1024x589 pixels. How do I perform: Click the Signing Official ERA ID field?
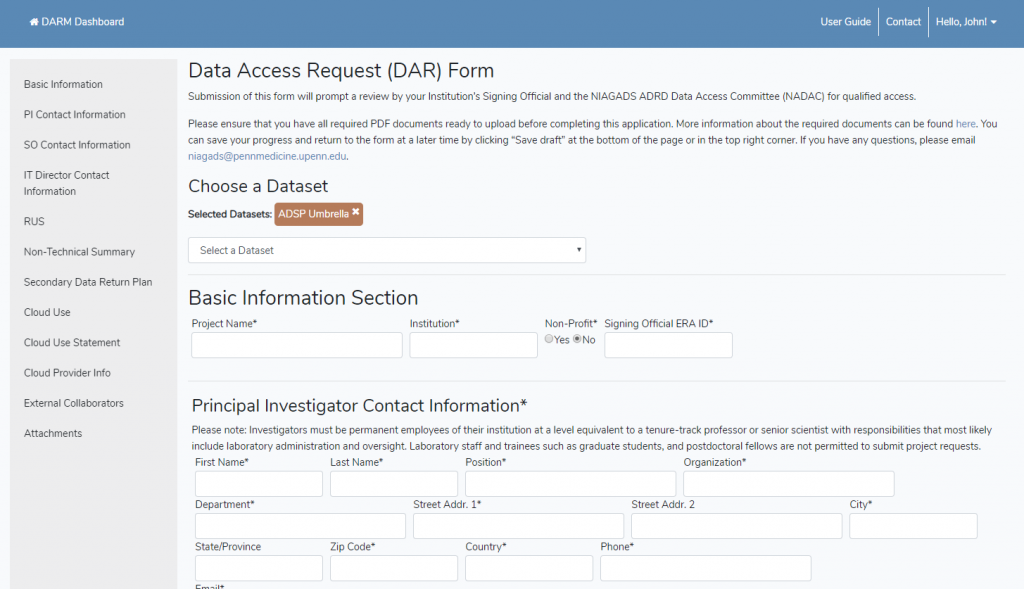668,345
